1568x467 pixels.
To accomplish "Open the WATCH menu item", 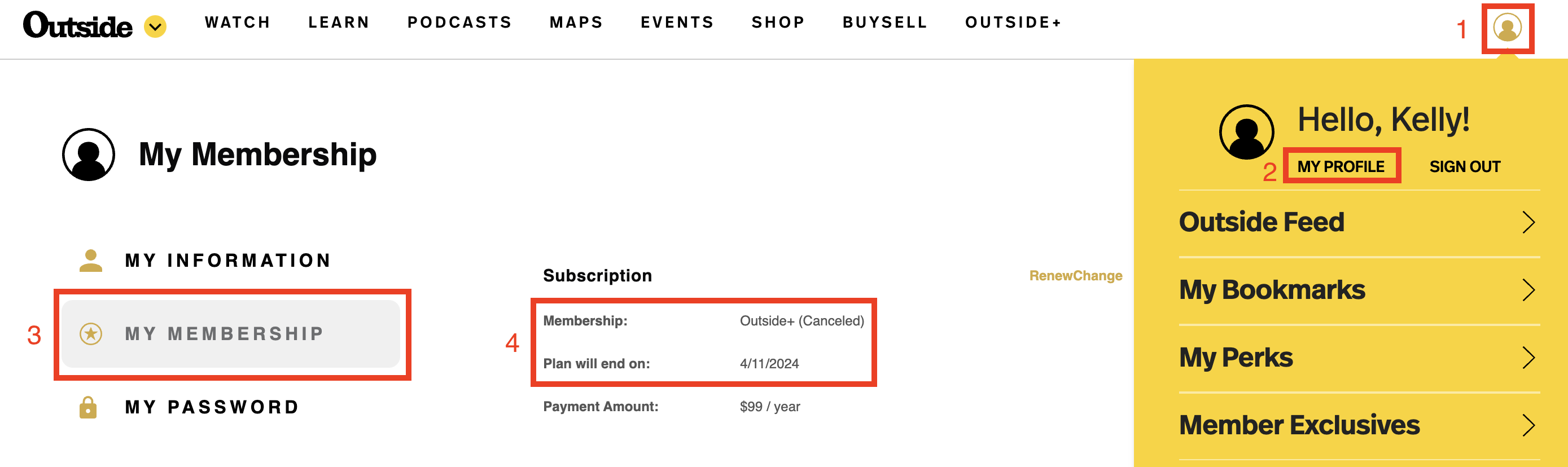I will 238,23.
